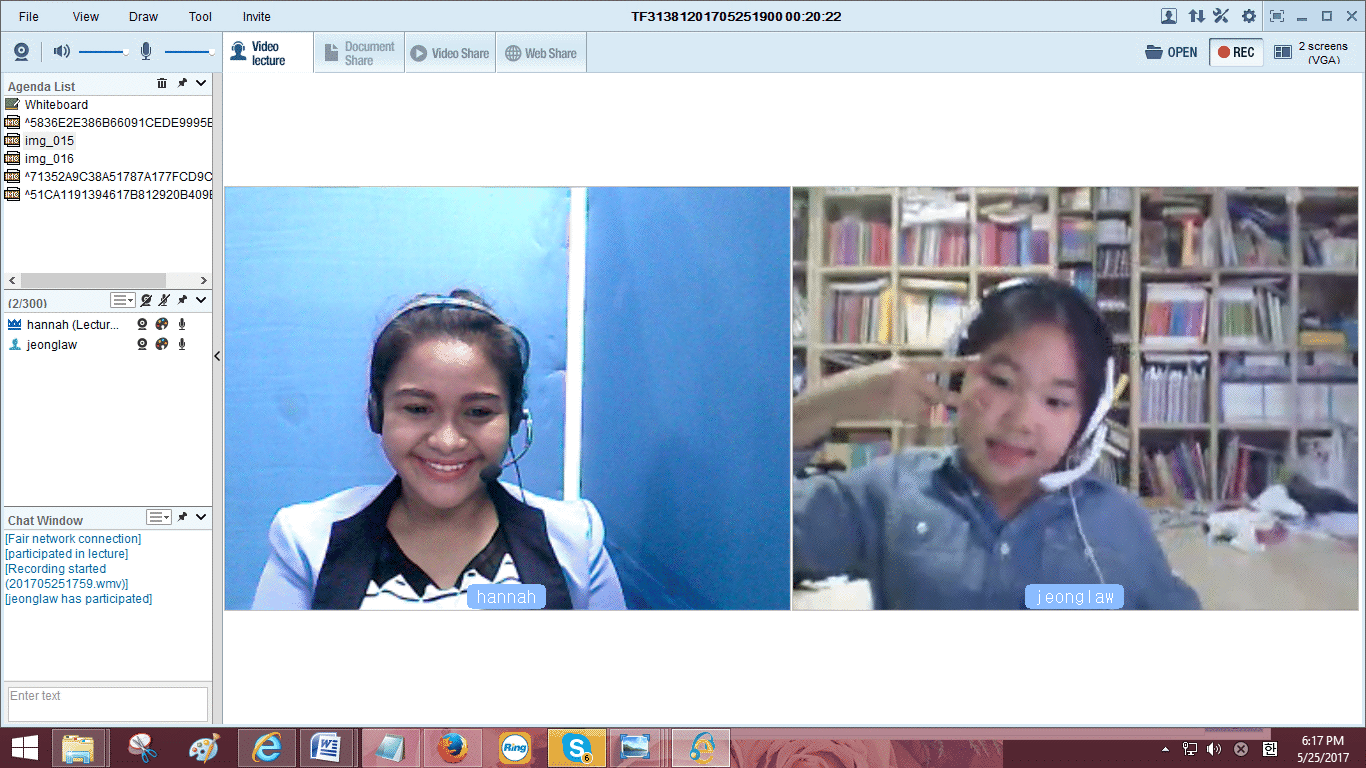Open the participant list options dropdown
Screen dimensions: 1366x768
[x=122, y=300]
